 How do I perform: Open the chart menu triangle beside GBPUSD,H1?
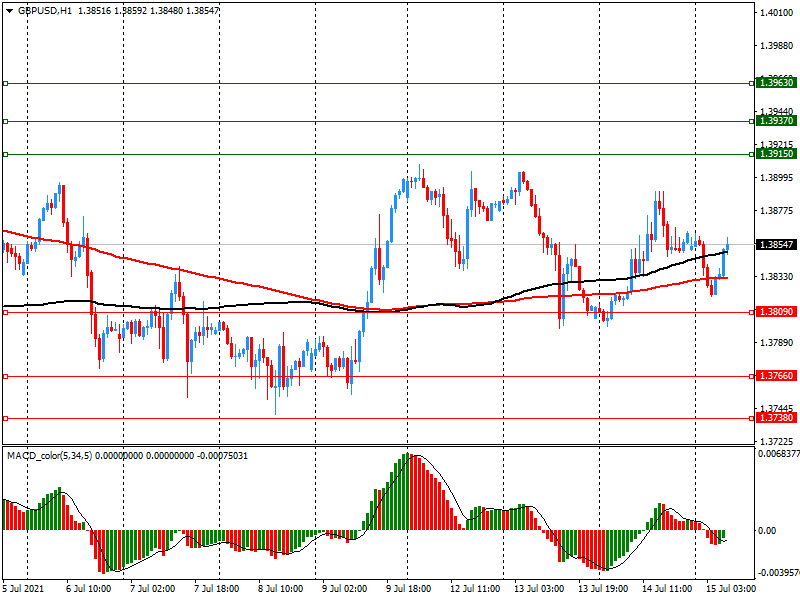point(9,10)
